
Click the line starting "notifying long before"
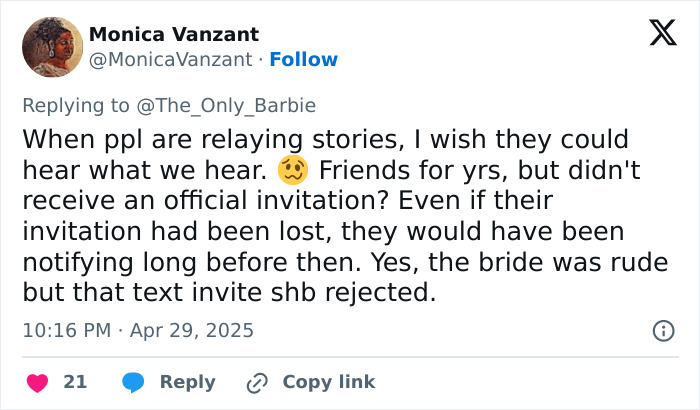(325, 264)
